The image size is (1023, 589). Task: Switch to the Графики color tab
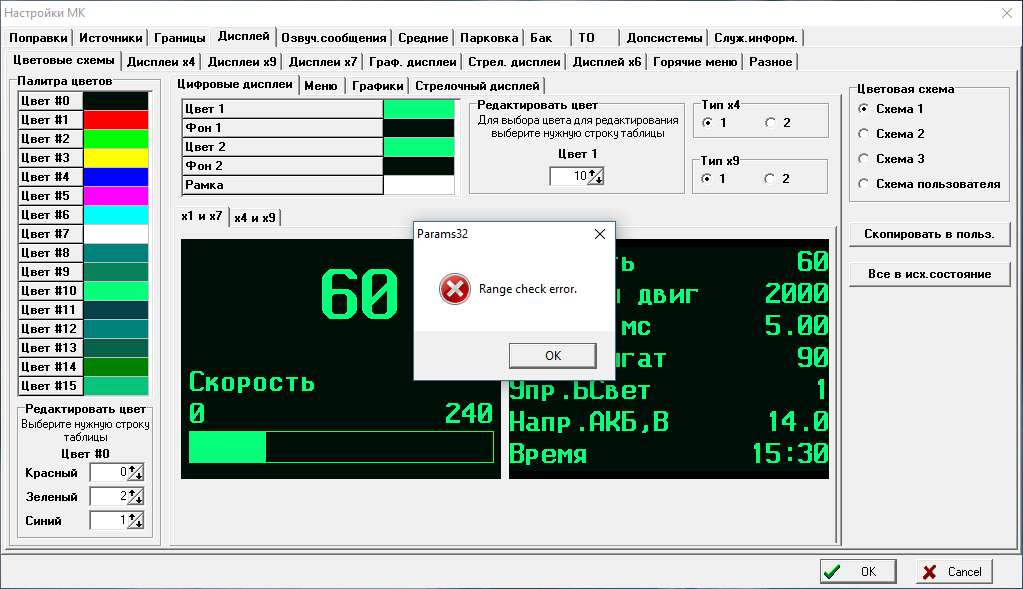tap(377, 86)
